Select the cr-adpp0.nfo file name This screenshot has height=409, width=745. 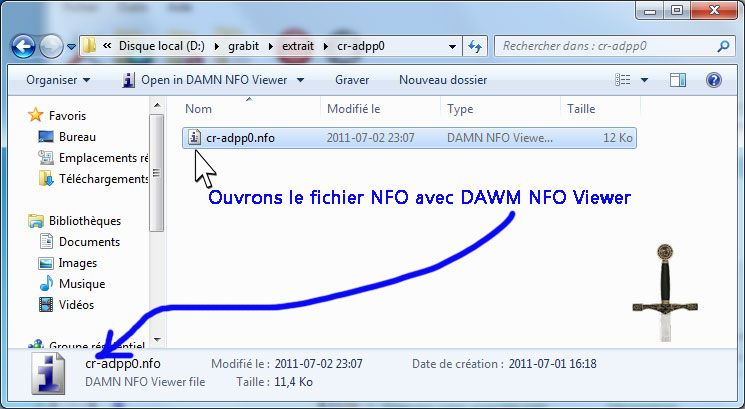click(240, 138)
